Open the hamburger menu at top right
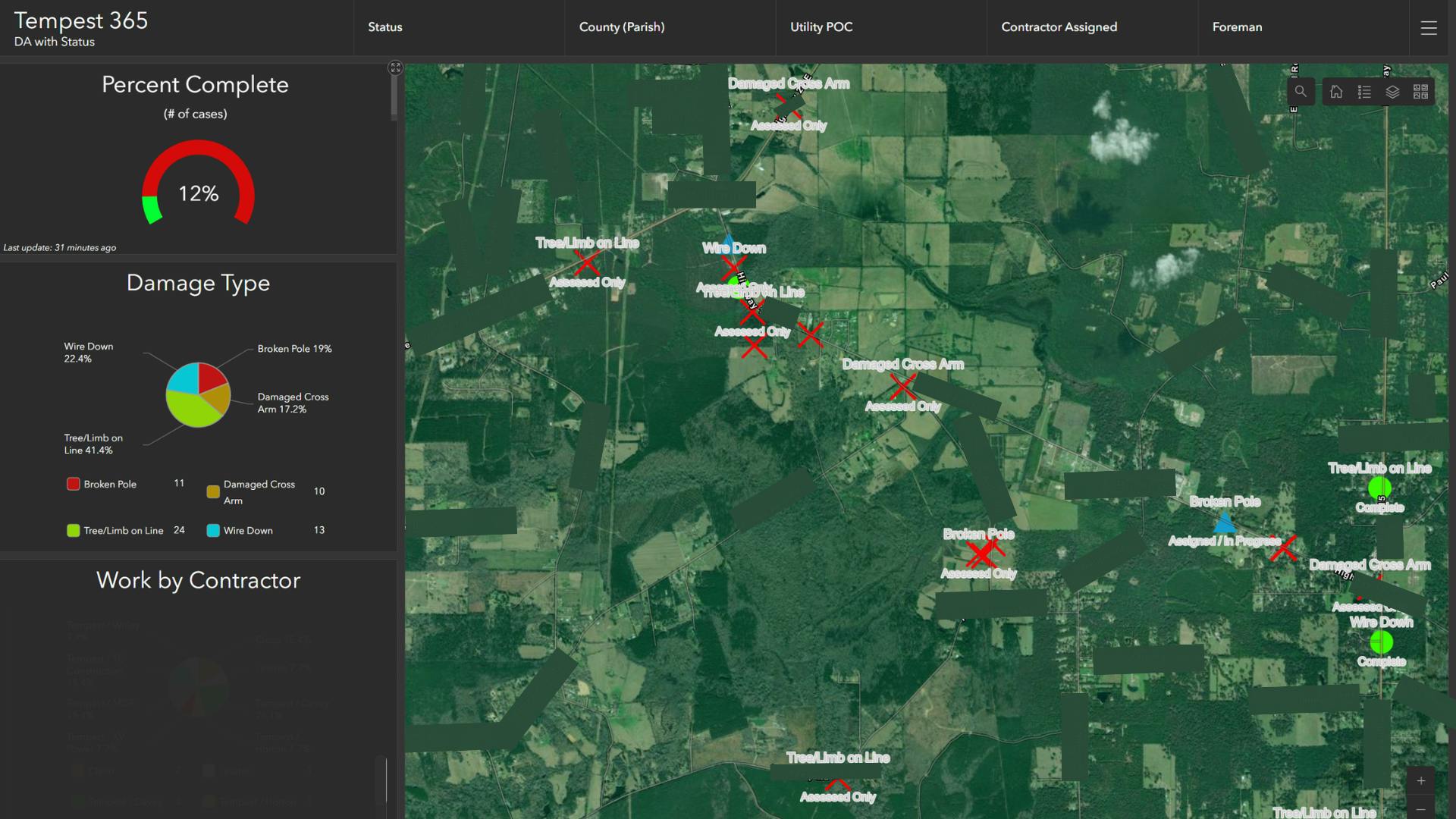 click(x=1429, y=28)
